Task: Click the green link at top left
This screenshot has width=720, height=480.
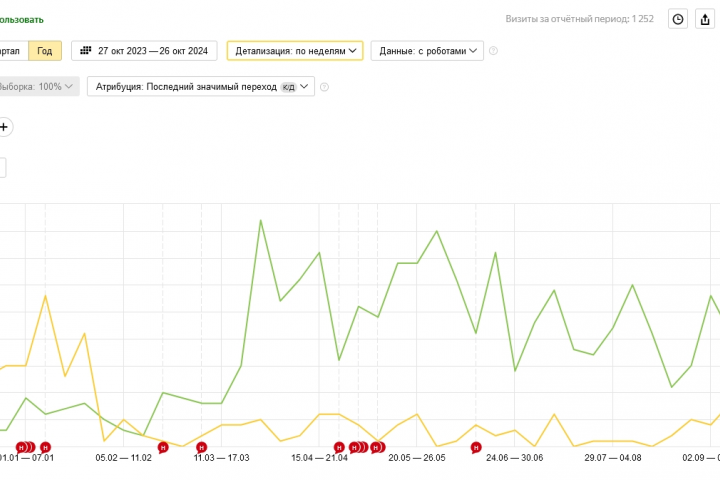Action: [21, 19]
